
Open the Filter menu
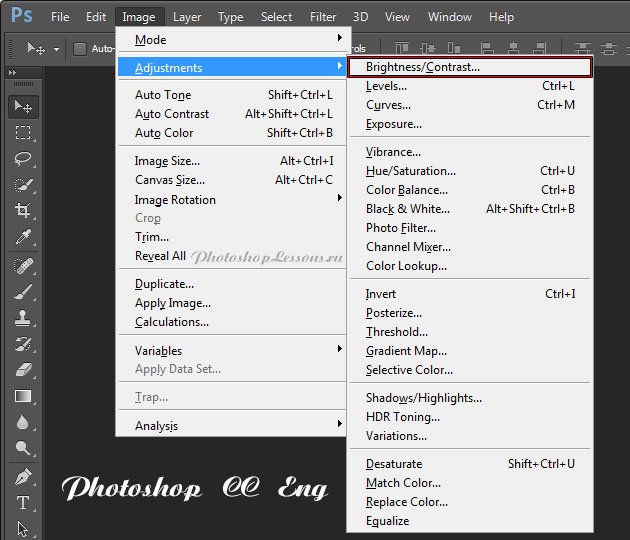[x=323, y=17]
